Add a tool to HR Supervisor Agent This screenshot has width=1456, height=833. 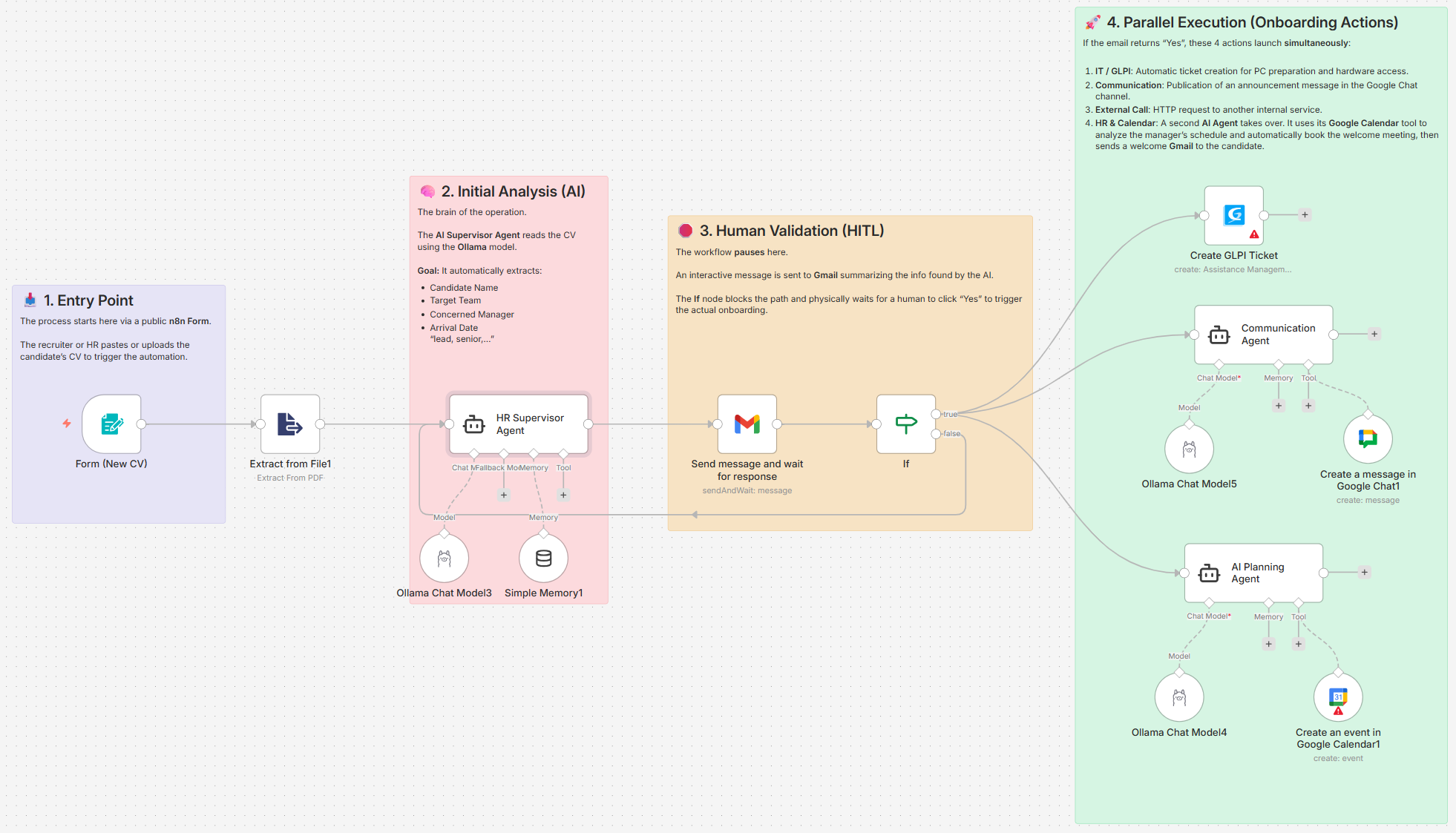pyautogui.click(x=563, y=495)
